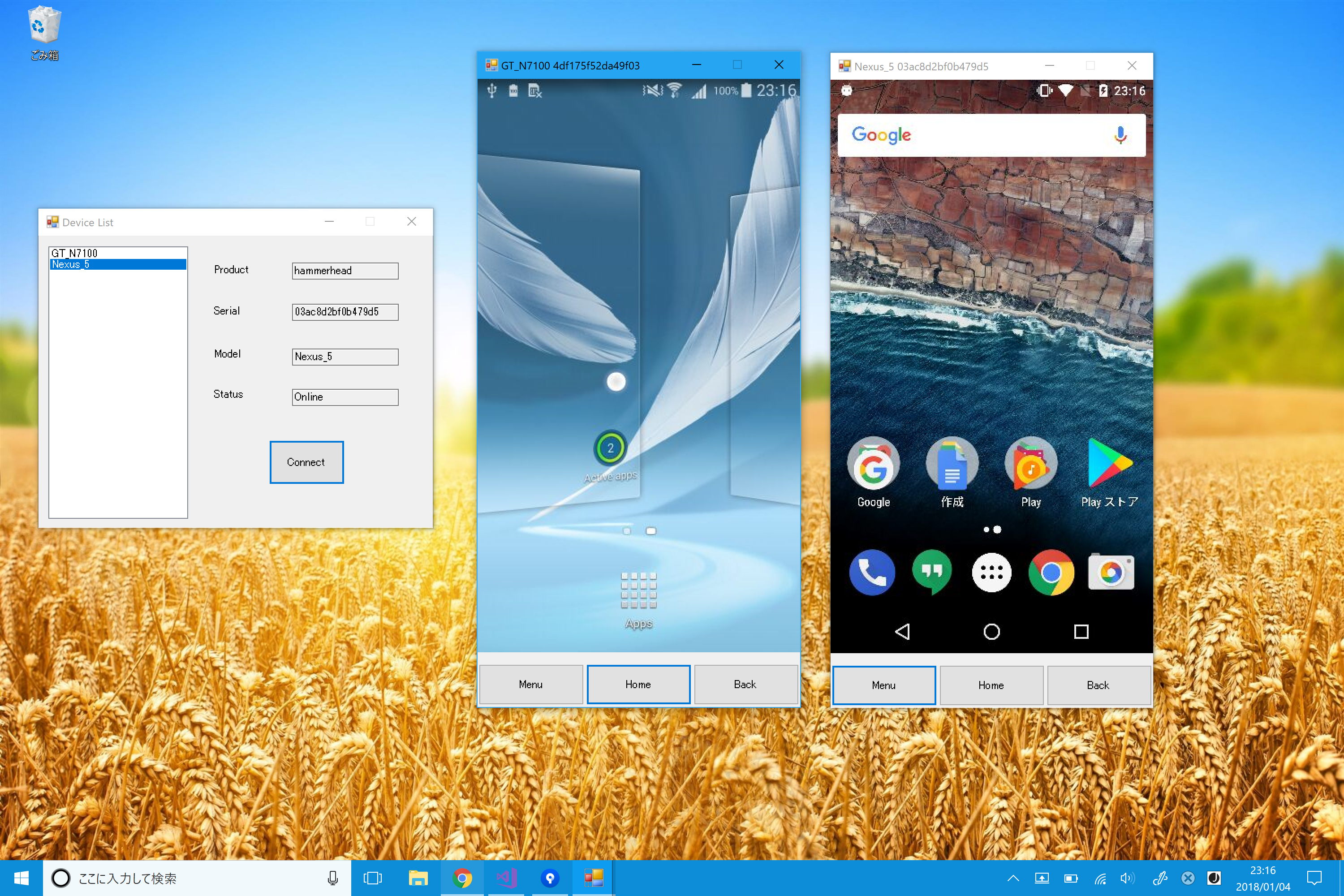The height and width of the screenshot is (896, 1344).
Task: Tap the Google voice search microphone
Action: [1120, 135]
